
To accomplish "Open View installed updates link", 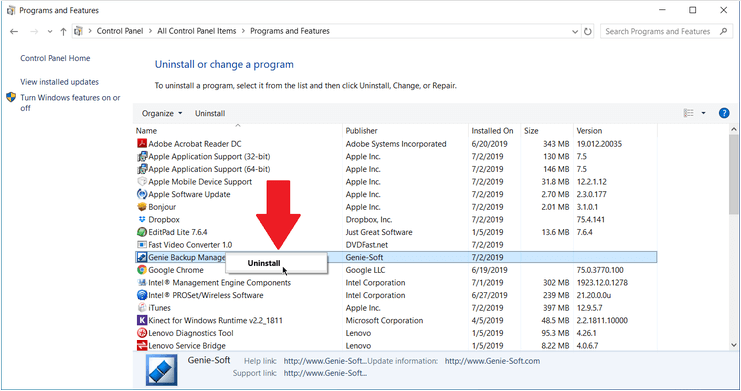I will 60,82.
